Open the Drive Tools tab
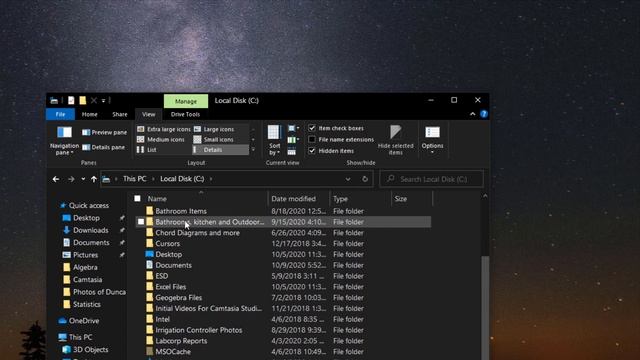 click(x=185, y=114)
